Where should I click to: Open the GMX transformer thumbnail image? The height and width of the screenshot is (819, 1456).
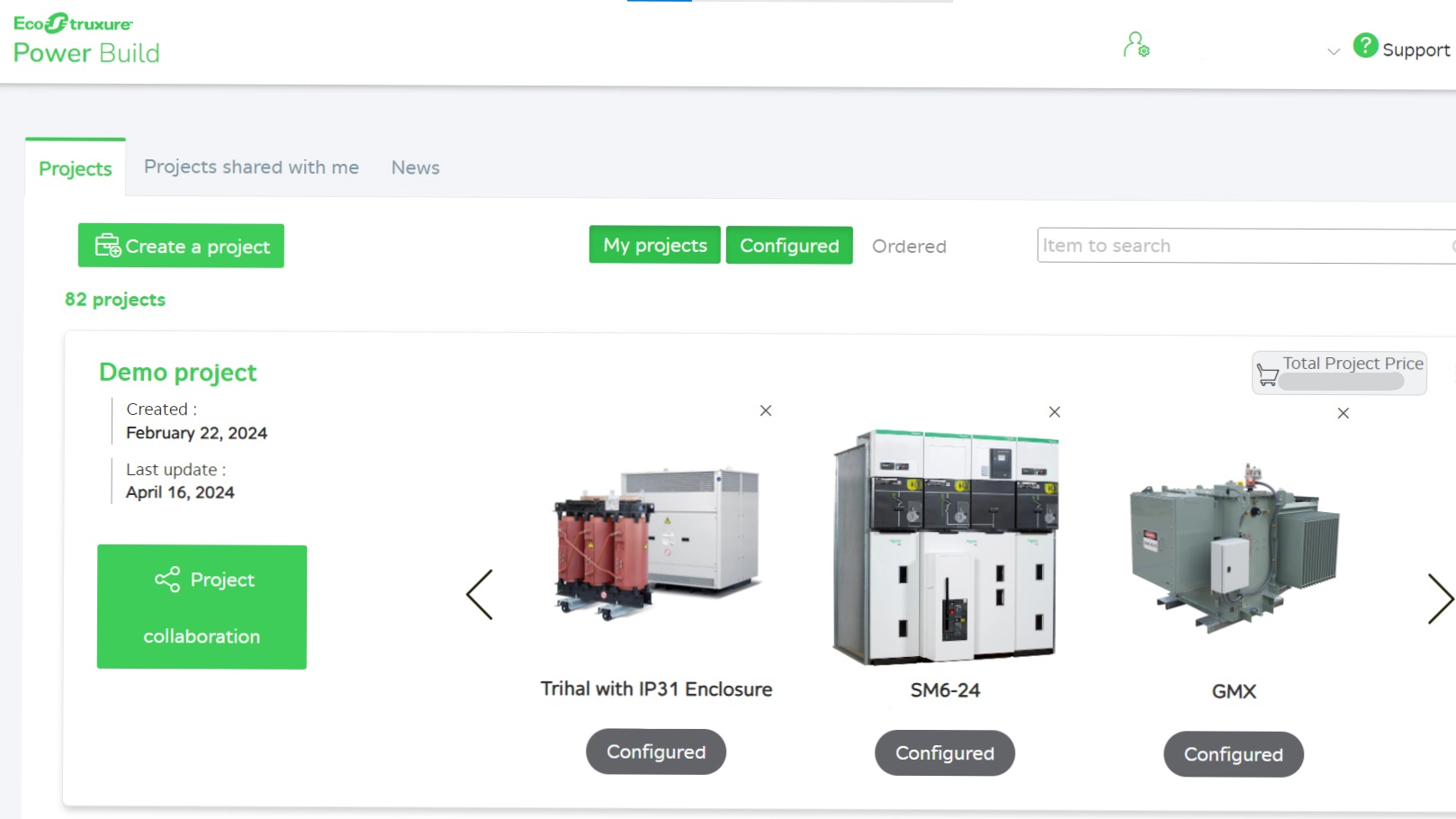pos(1235,548)
